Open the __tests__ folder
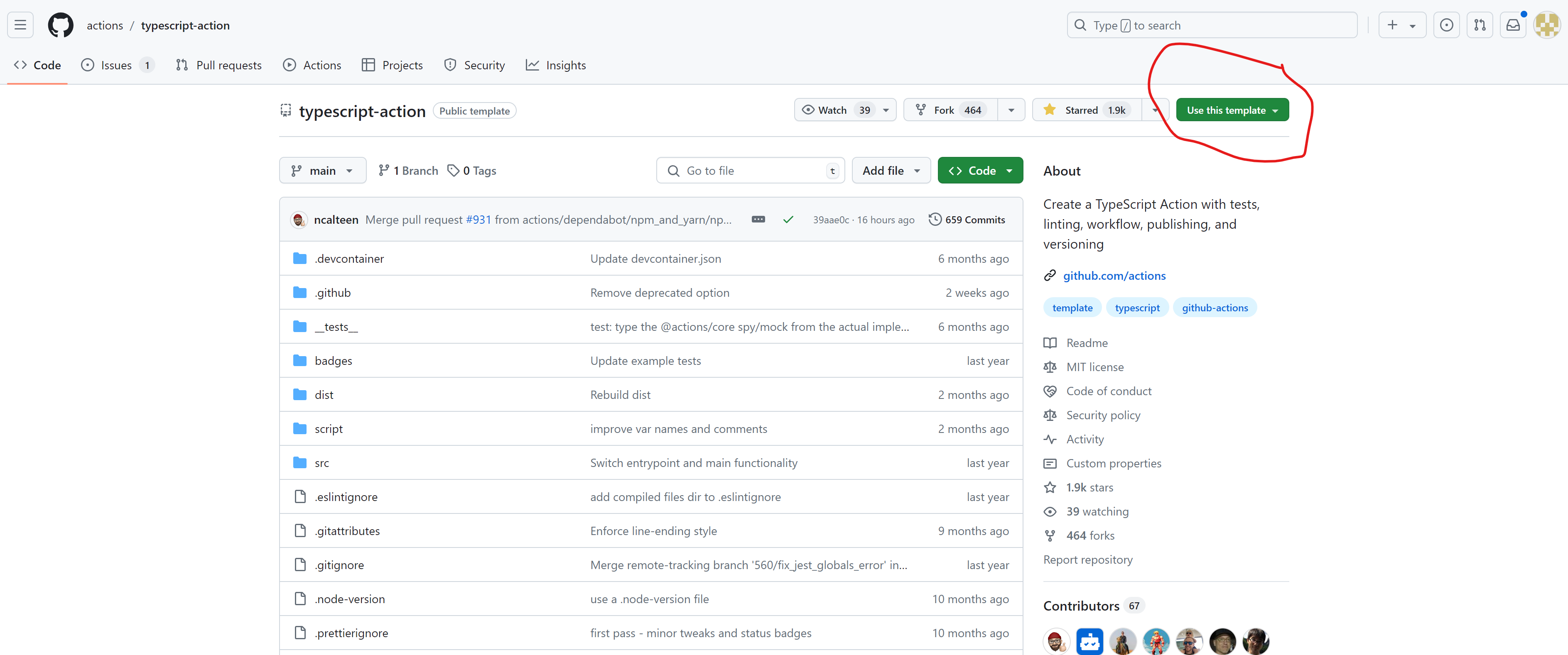 coord(336,327)
